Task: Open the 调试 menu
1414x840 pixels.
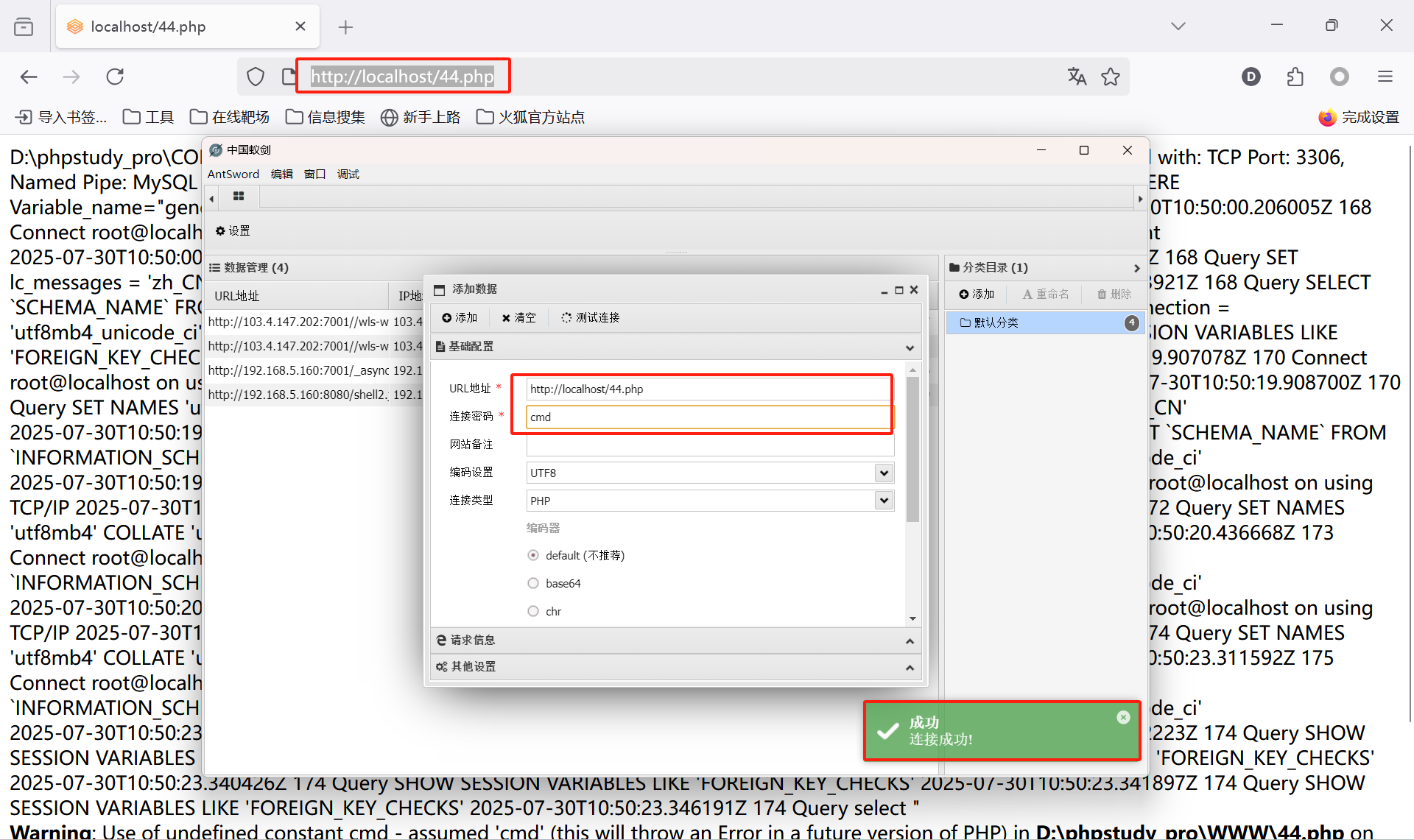Action: point(348,174)
